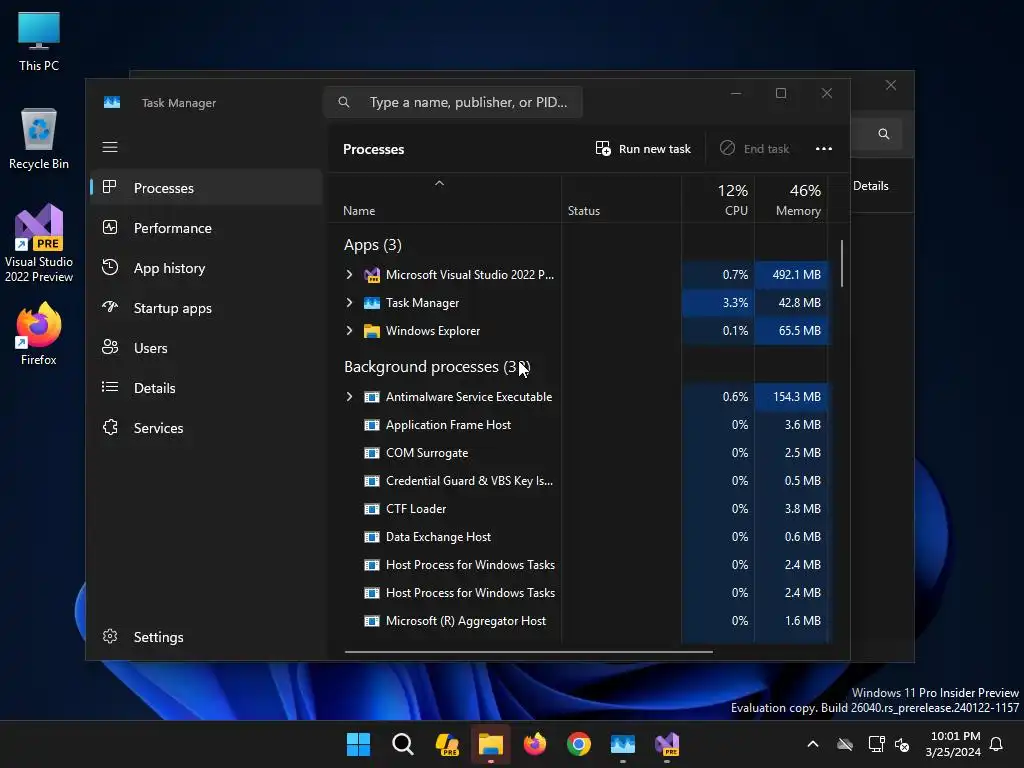Screen dimensions: 1024x768
Task: Open the App history clock icon
Action: tap(110, 267)
